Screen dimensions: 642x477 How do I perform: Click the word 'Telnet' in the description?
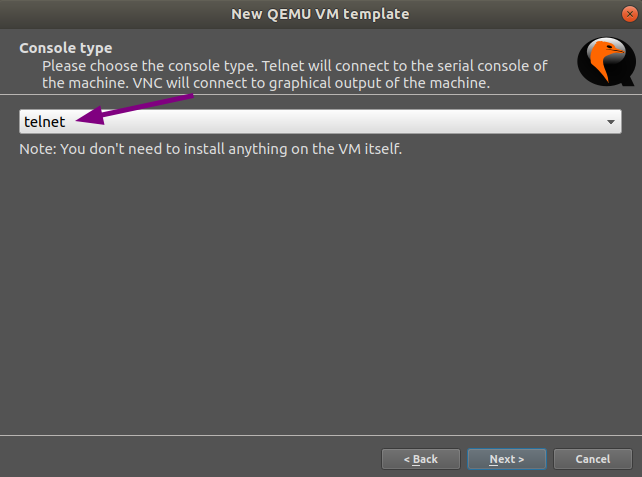[285, 65]
